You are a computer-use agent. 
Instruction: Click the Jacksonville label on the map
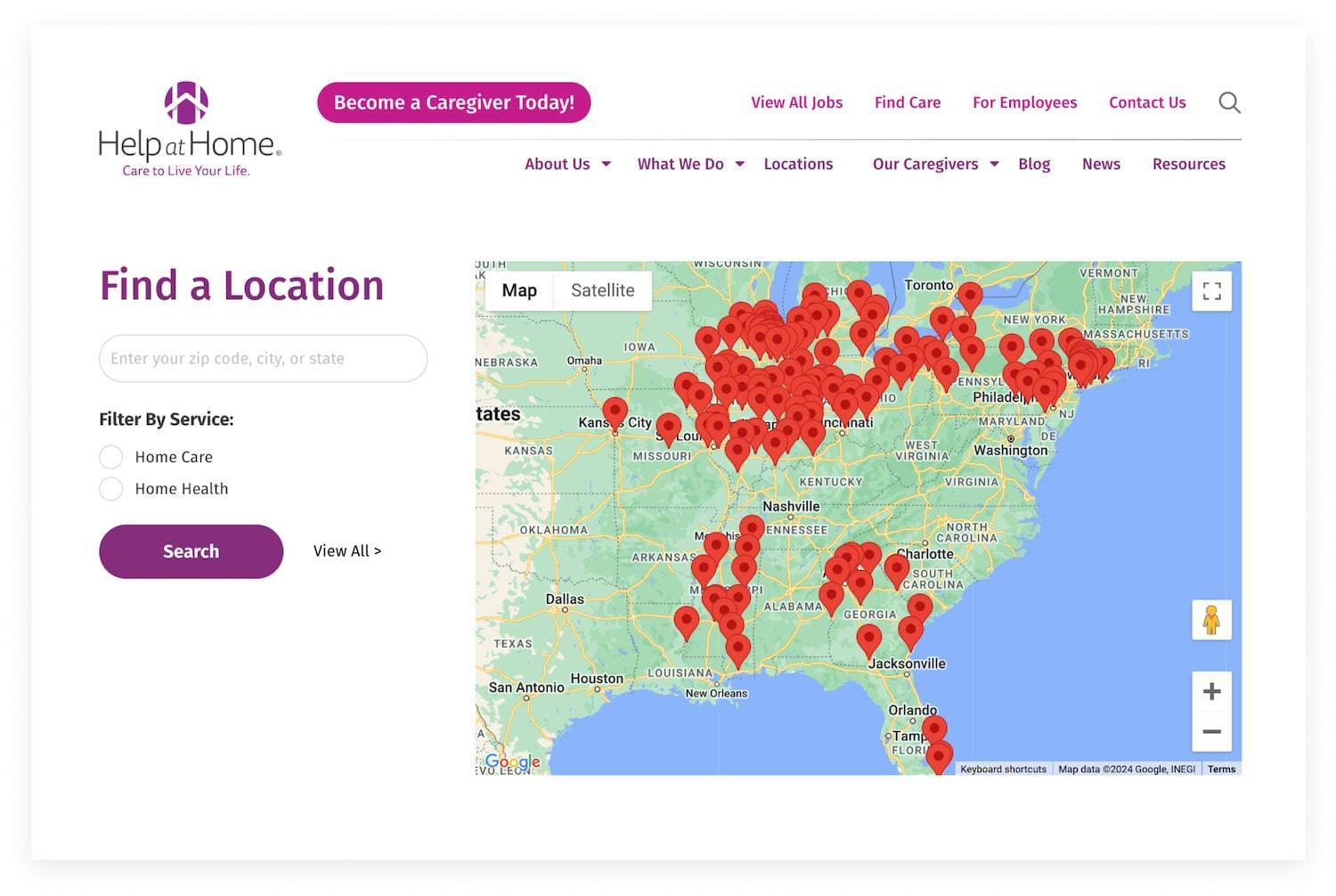pos(907,664)
